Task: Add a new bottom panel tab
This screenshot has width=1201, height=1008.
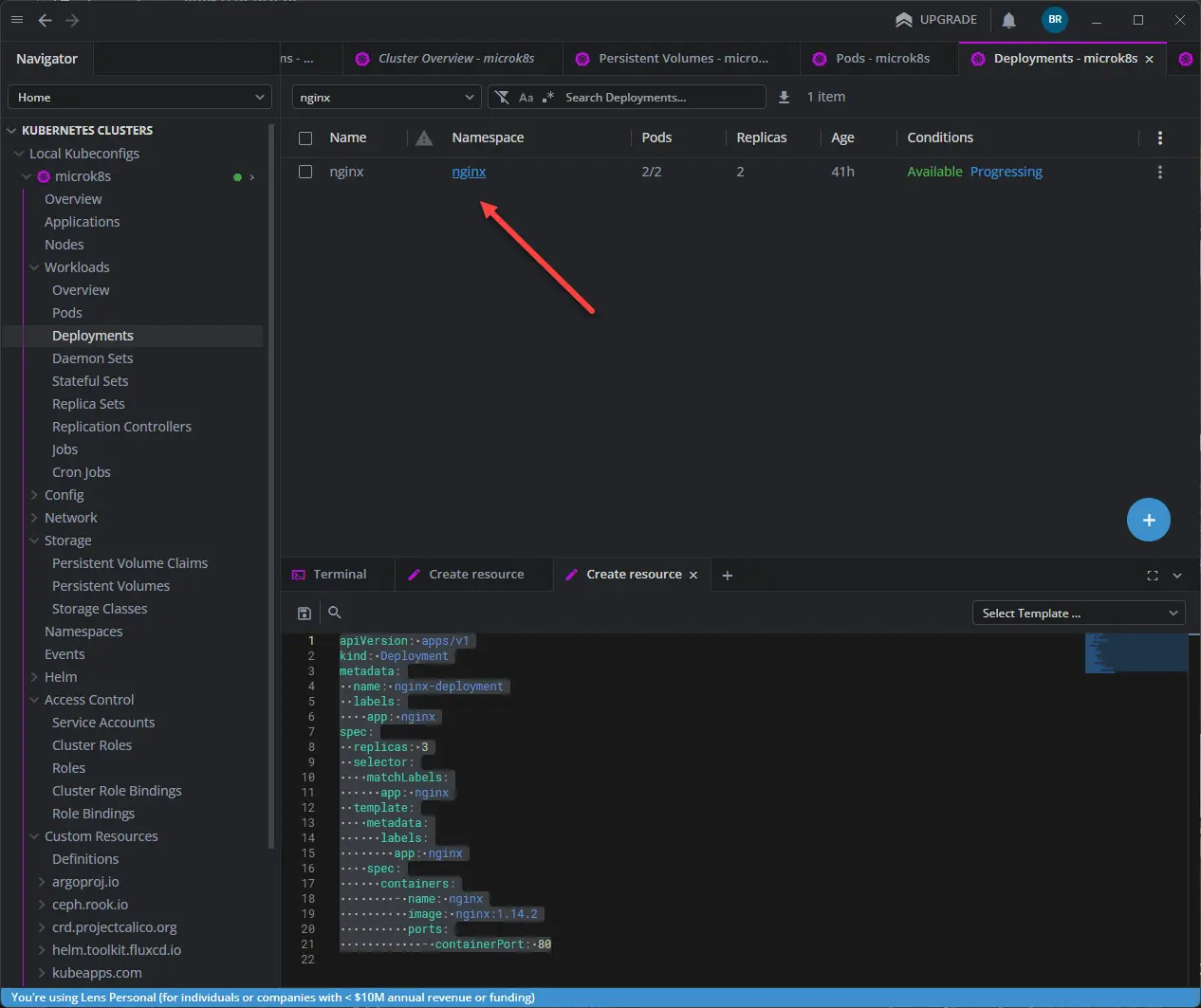Action: 727,576
